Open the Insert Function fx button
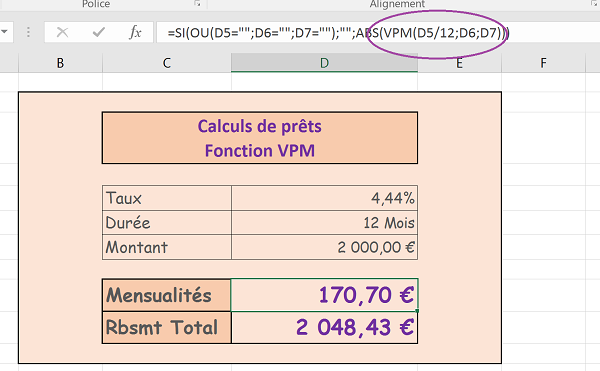 point(135,33)
